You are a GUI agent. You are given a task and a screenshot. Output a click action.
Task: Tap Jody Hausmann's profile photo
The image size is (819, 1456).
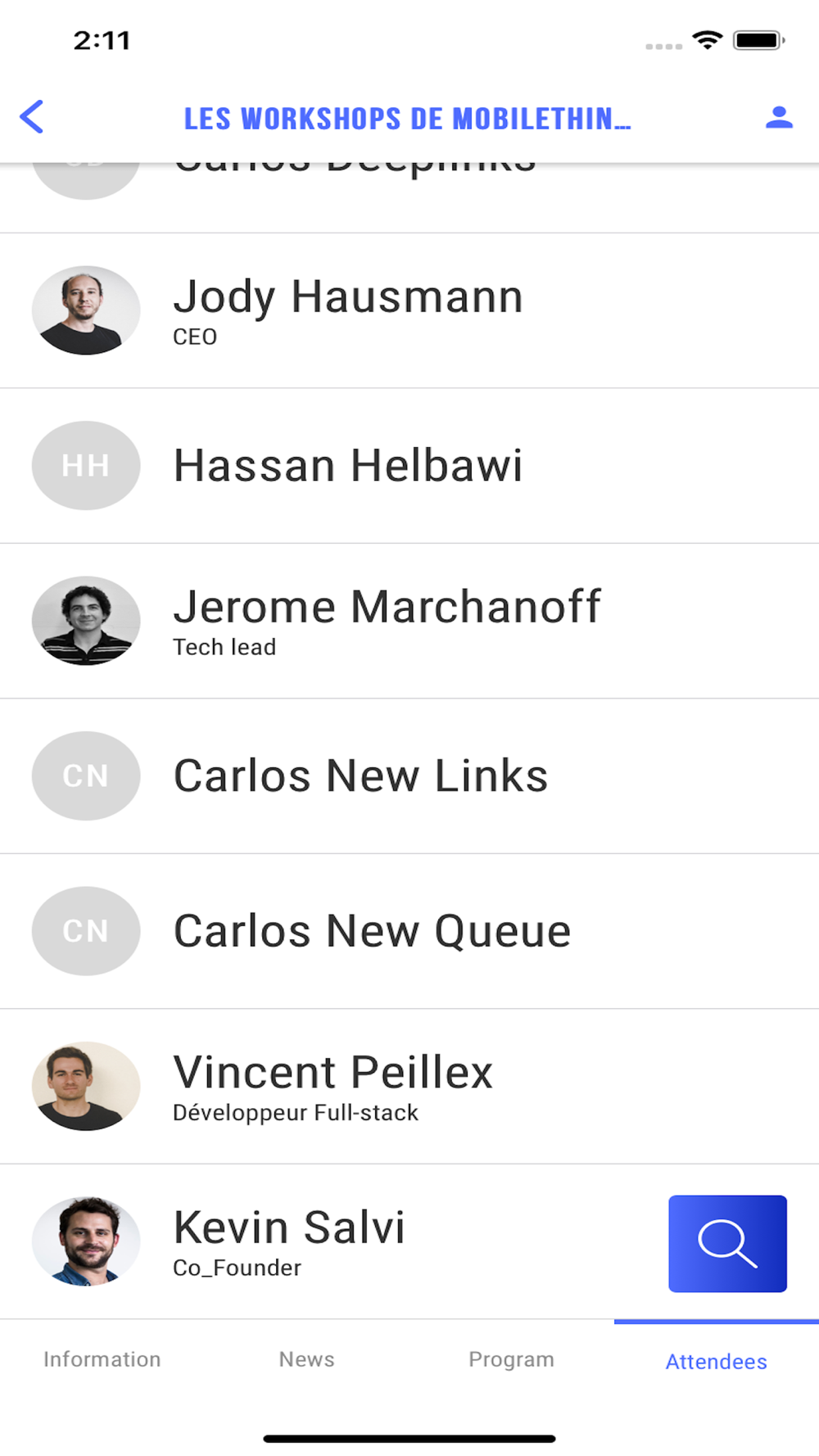click(86, 310)
